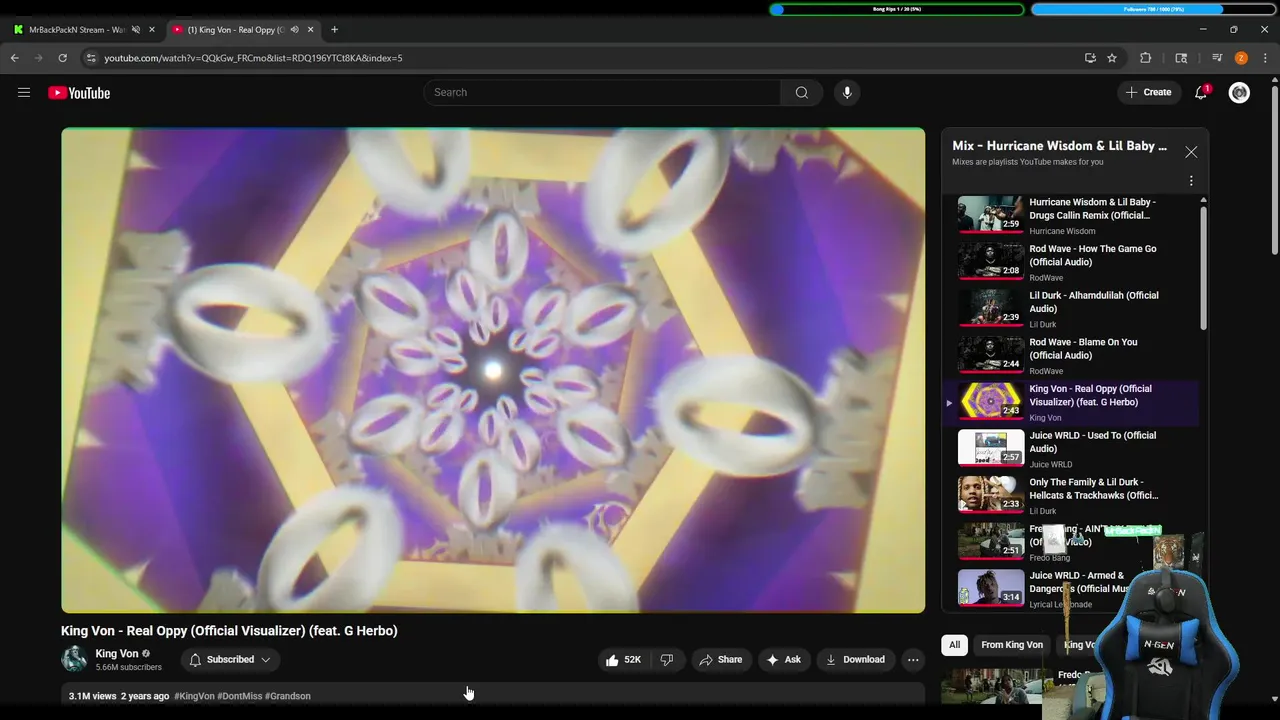This screenshot has height=720, width=1280.
Task: Open more actions three-dot menu under video
Action: 912,660
